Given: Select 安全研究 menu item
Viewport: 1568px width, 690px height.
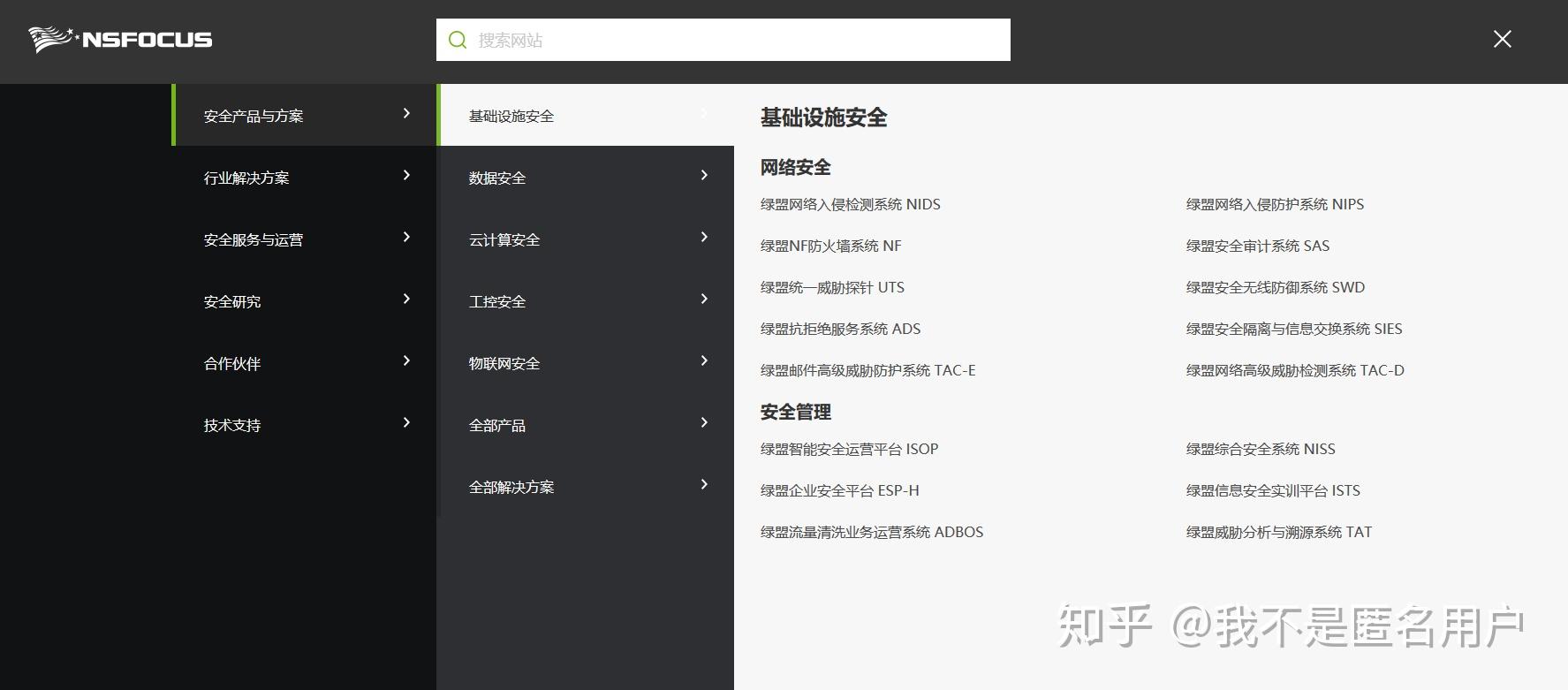Looking at the screenshot, I should 304,300.
